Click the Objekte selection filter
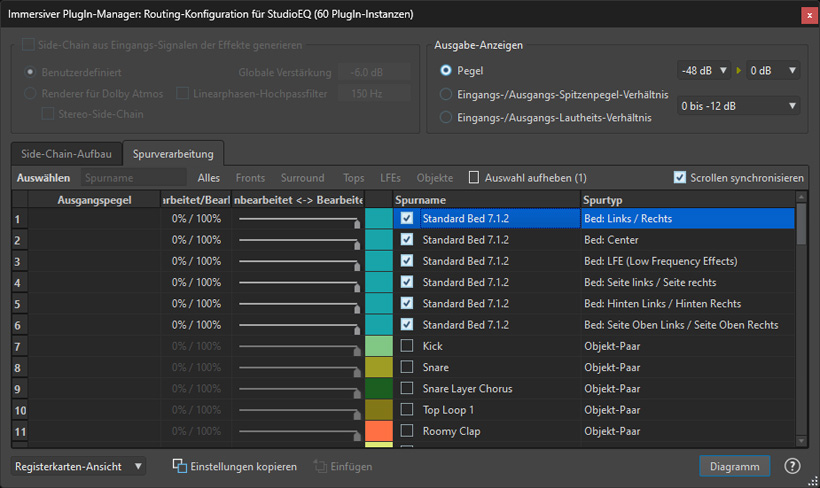 435,178
